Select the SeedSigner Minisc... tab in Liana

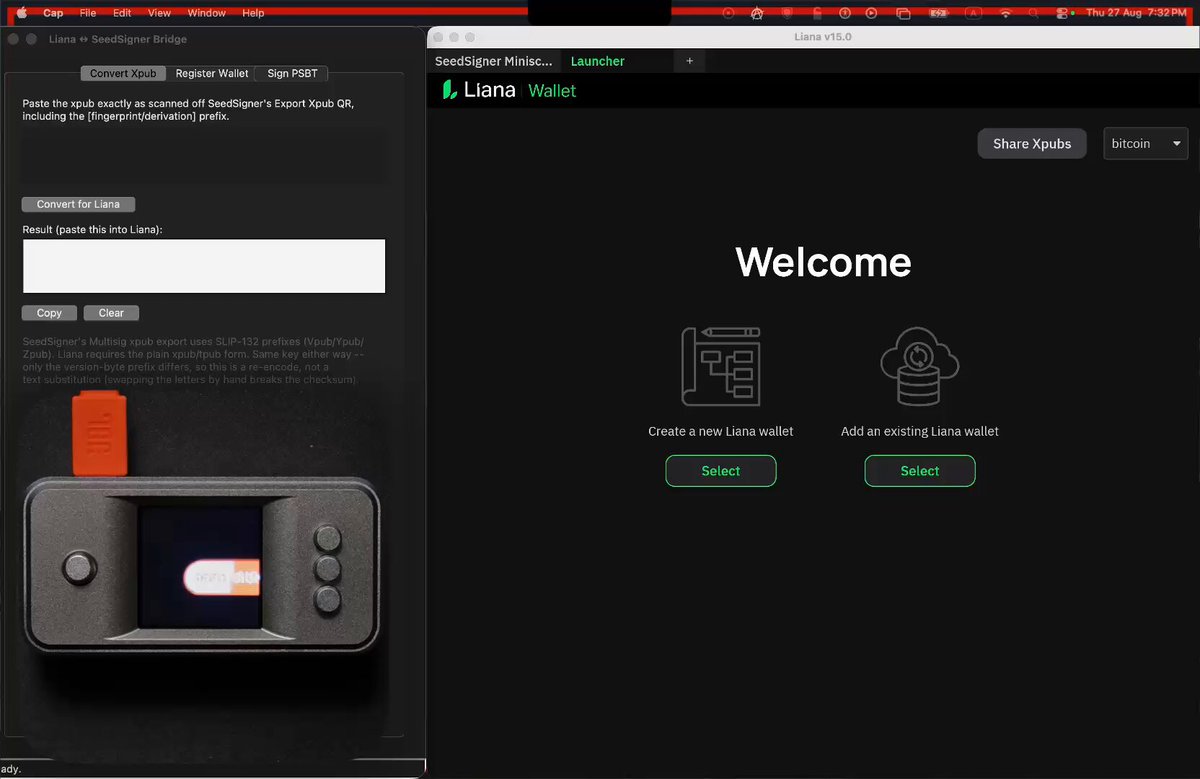tap(493, 61)
